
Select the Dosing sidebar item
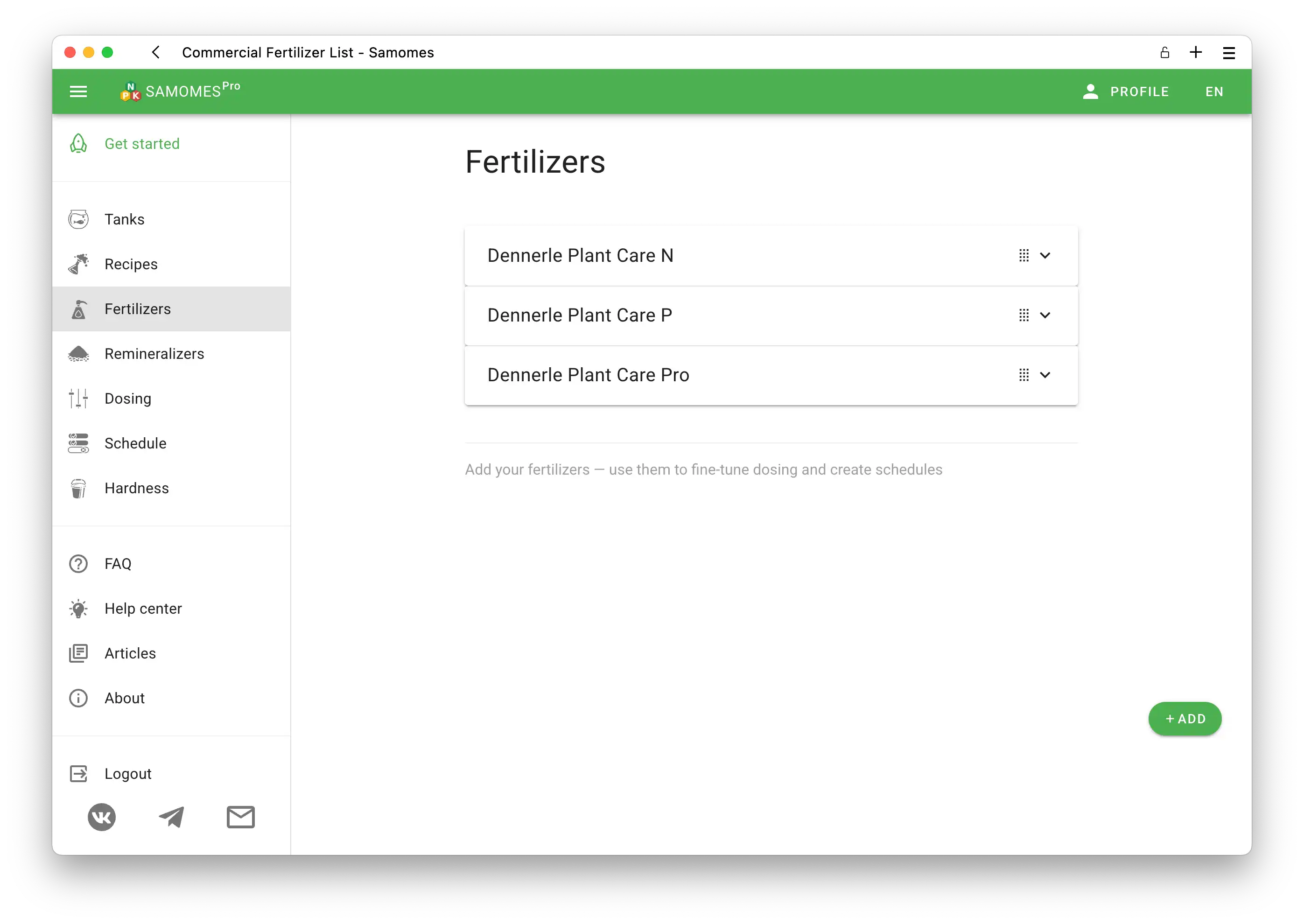pos(128,398)
